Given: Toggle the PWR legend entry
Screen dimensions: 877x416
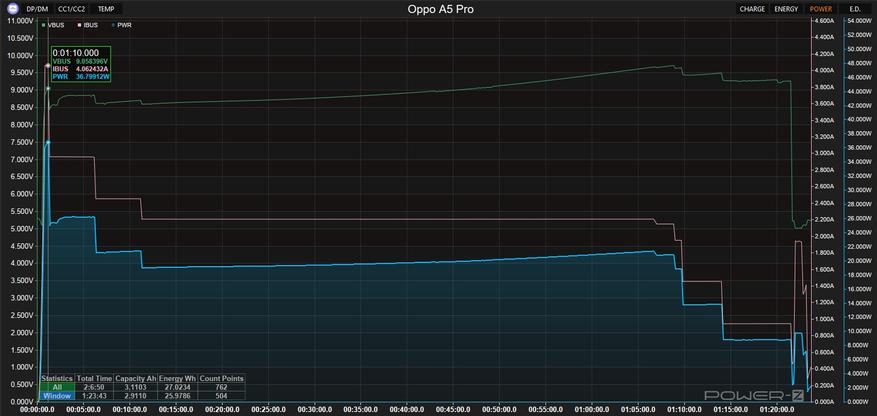Looking at the screenshot, I should (122, 25).
